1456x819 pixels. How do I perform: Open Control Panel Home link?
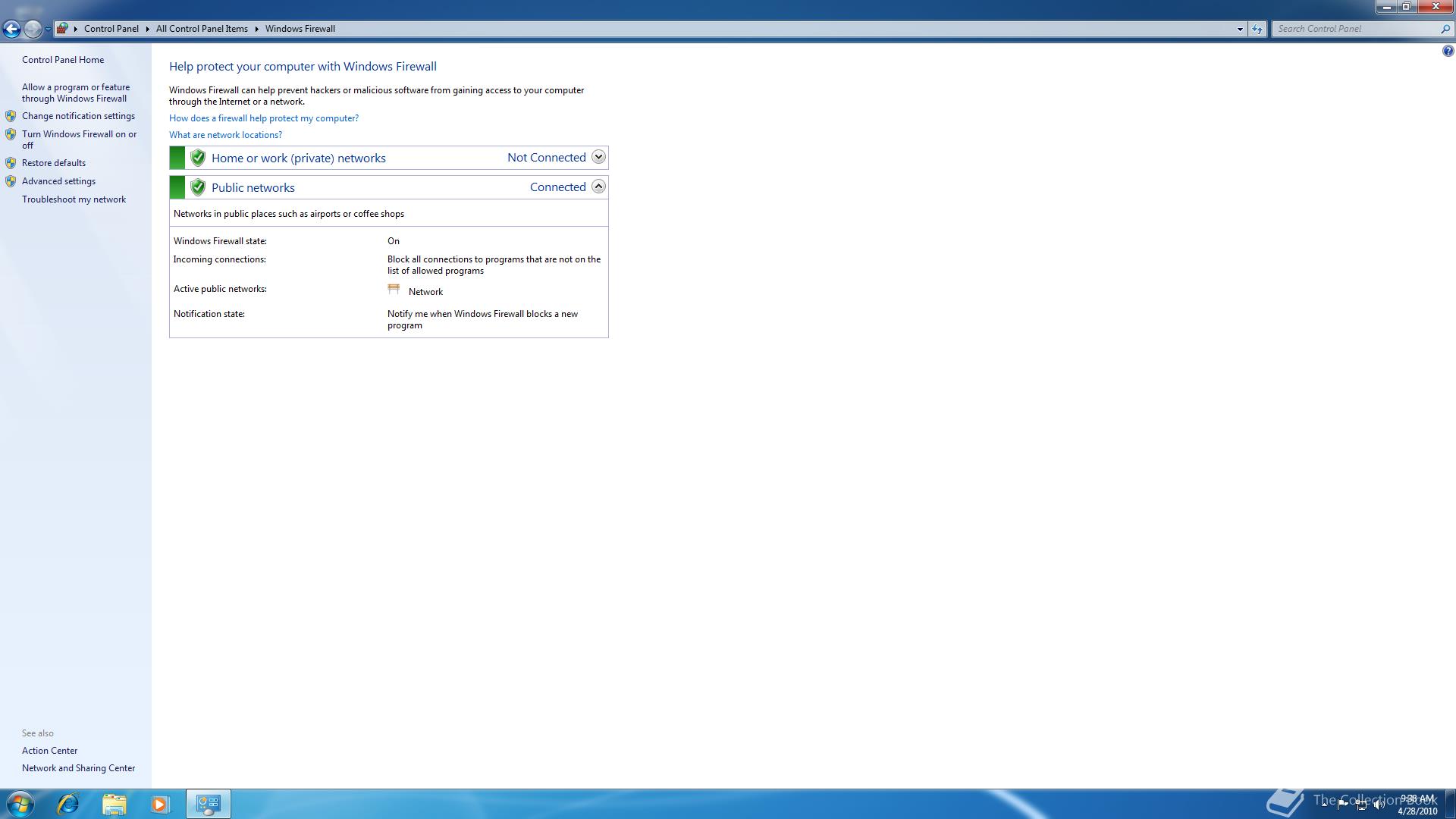63,60
